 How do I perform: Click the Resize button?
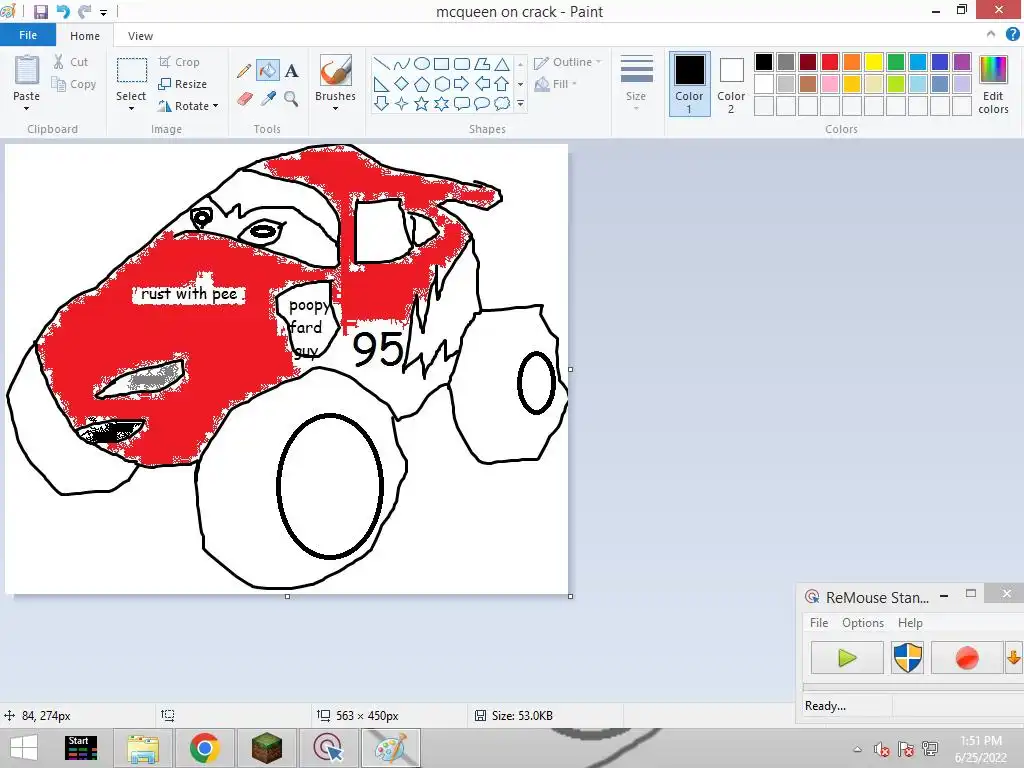pos(182,84)
